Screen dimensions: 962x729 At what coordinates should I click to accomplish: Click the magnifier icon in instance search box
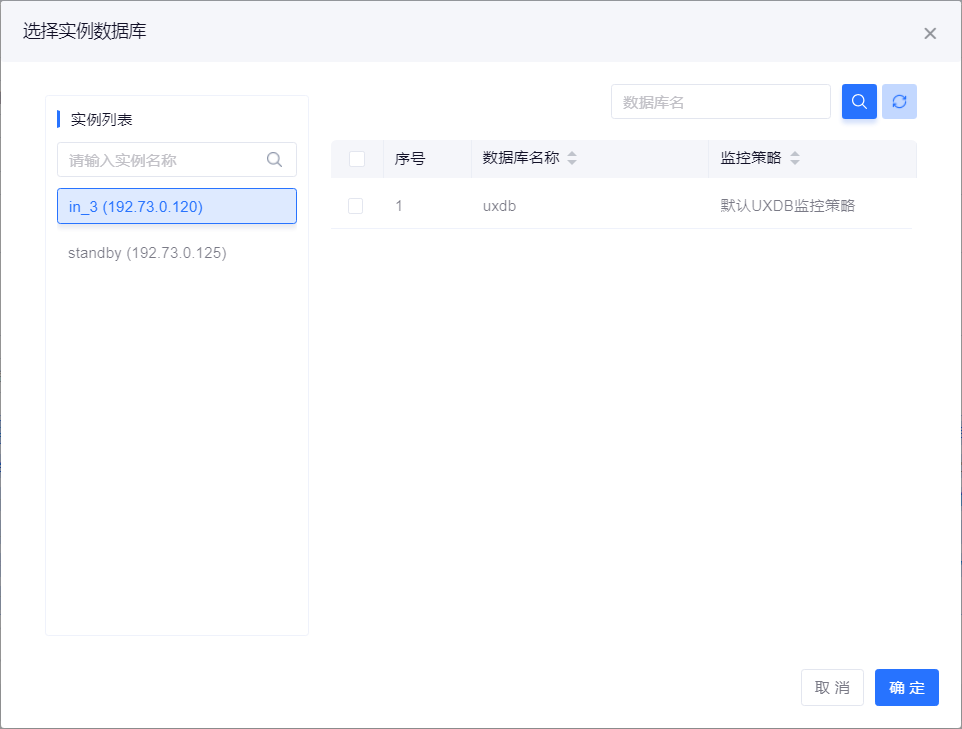(274, 159)
